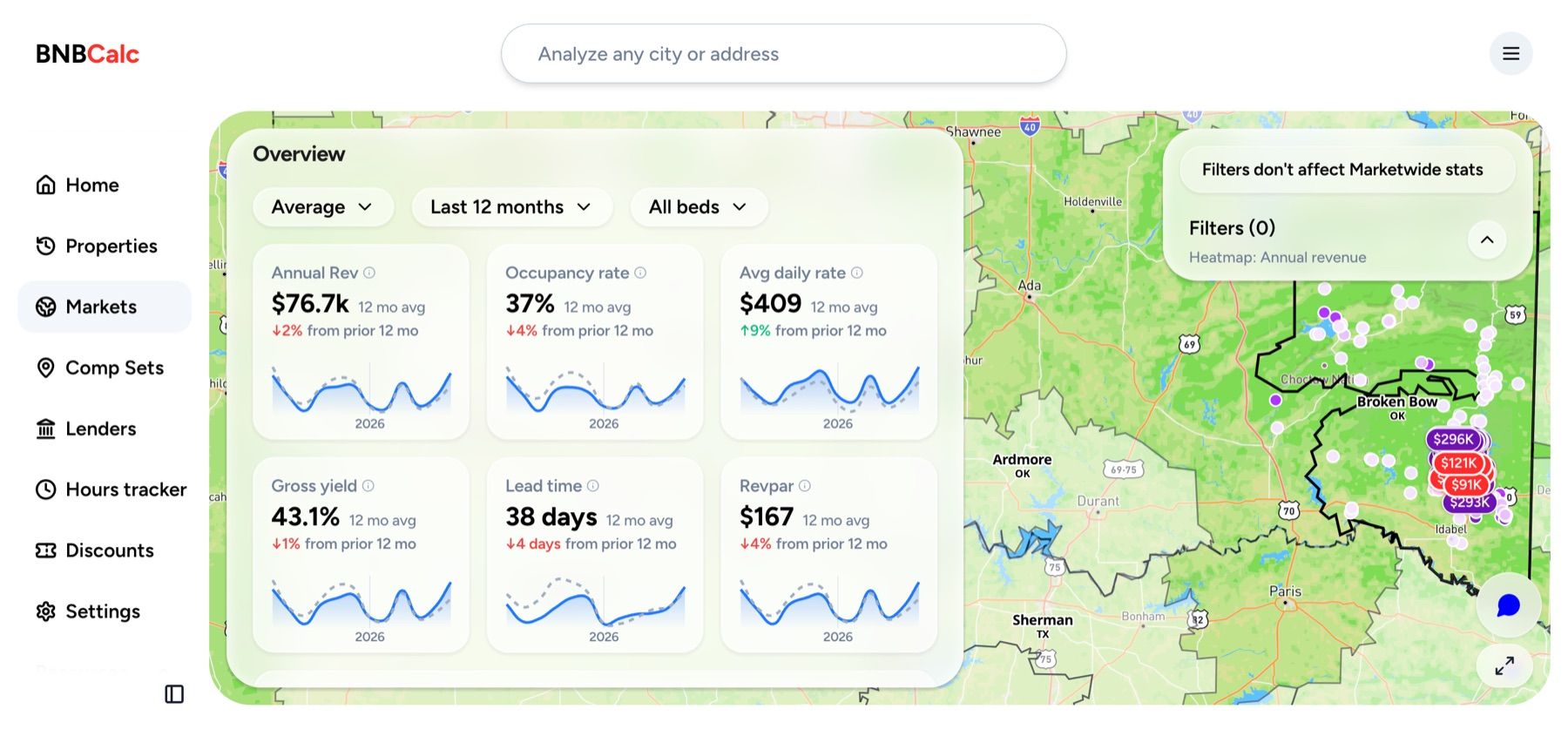Show Lead time info icon

593,486
